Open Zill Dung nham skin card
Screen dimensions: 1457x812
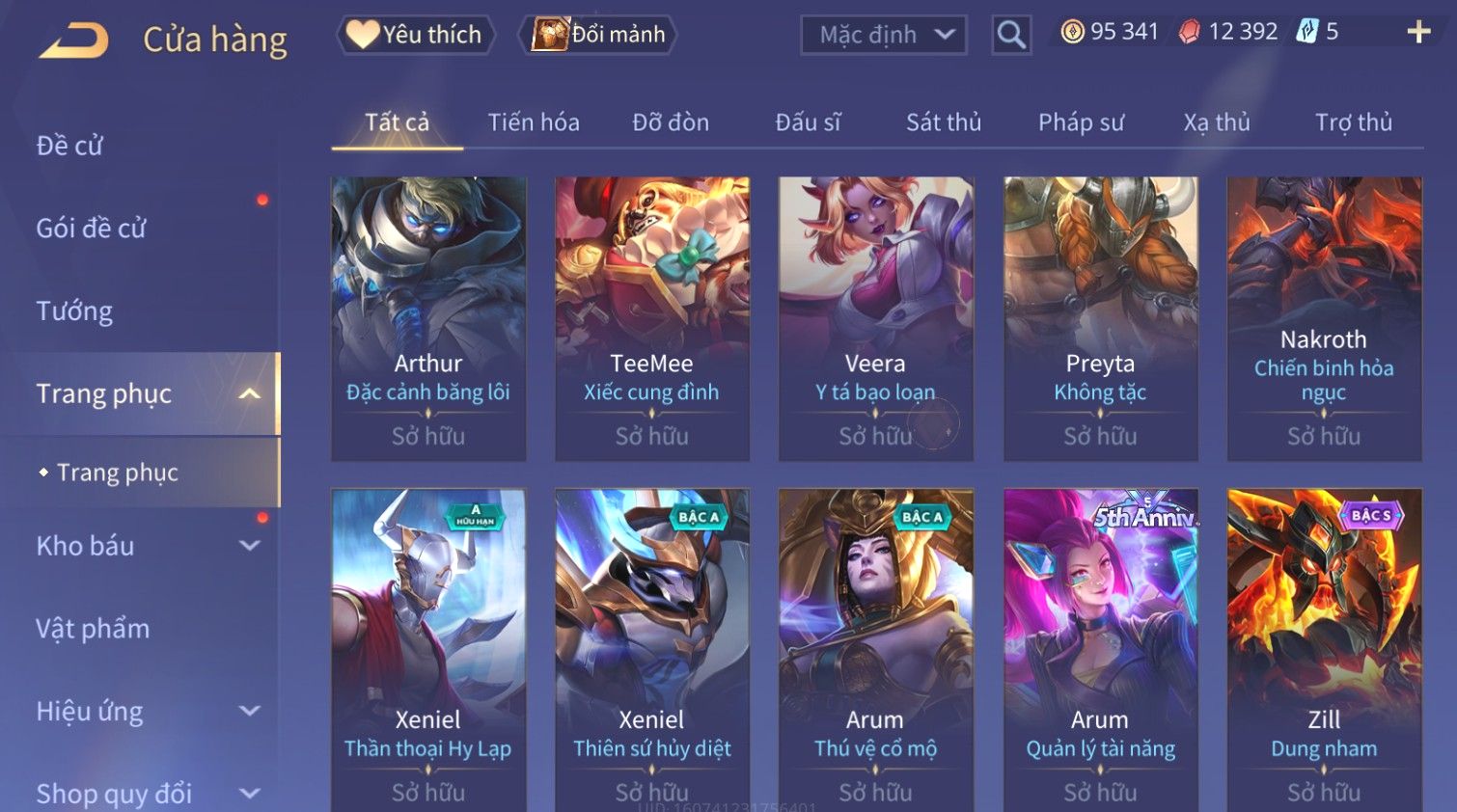(1324, 650)
